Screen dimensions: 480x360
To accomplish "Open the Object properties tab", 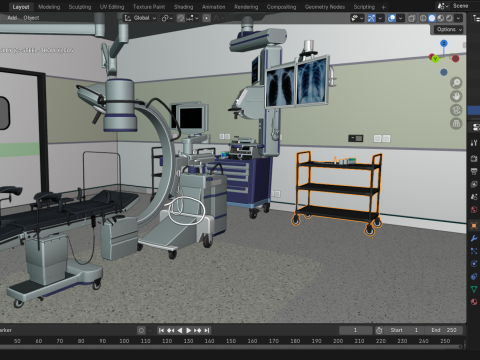I will 474,226.
